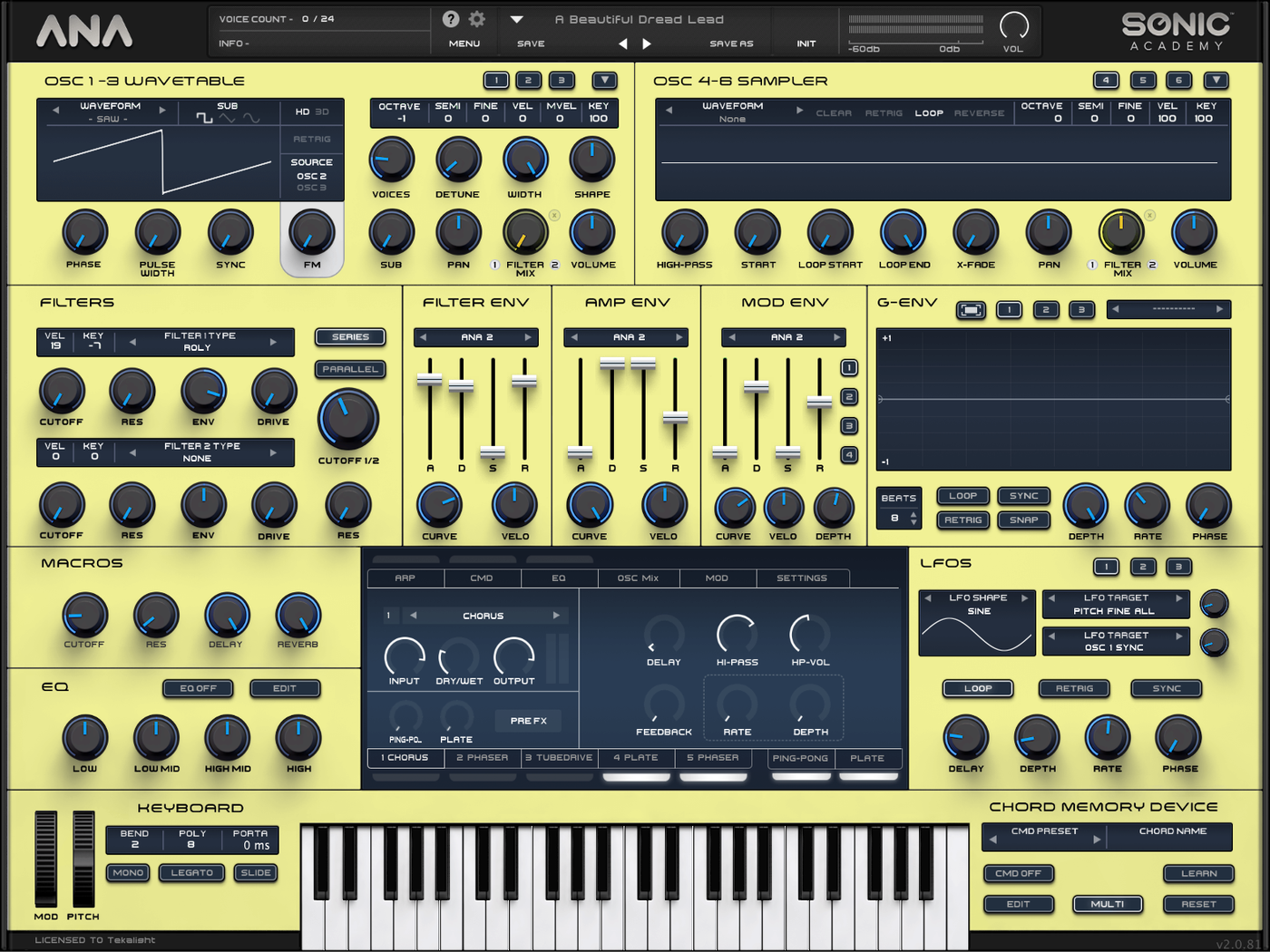
Task: Select oscillator 2 number button
Action: click(528, 81)
